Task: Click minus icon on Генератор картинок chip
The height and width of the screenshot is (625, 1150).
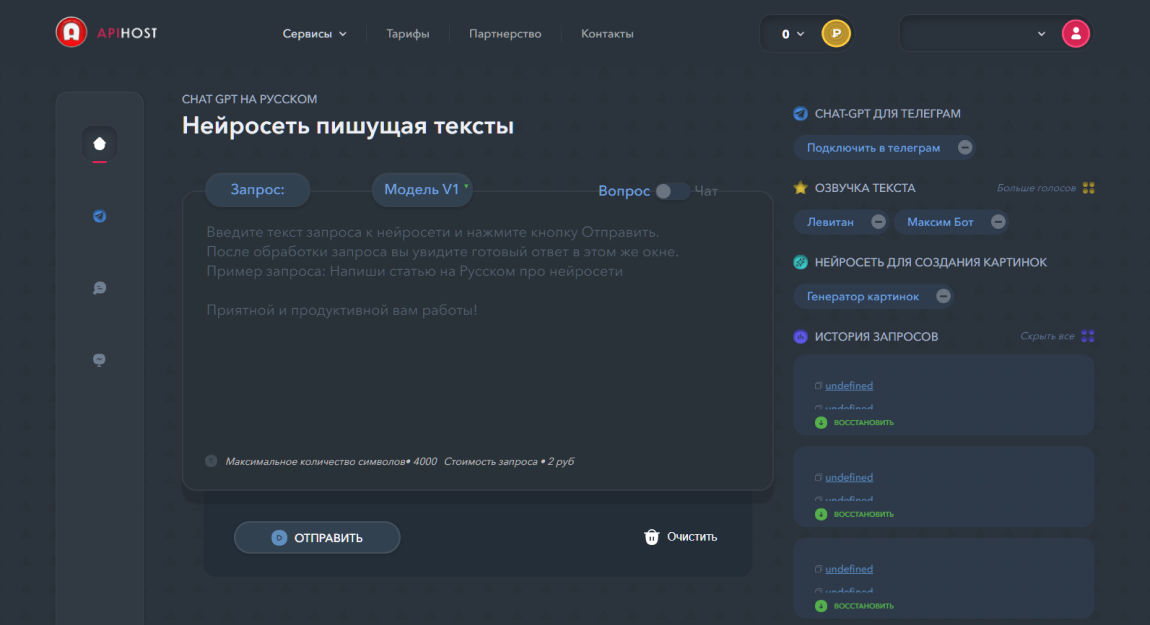Action: coord(943,296)
